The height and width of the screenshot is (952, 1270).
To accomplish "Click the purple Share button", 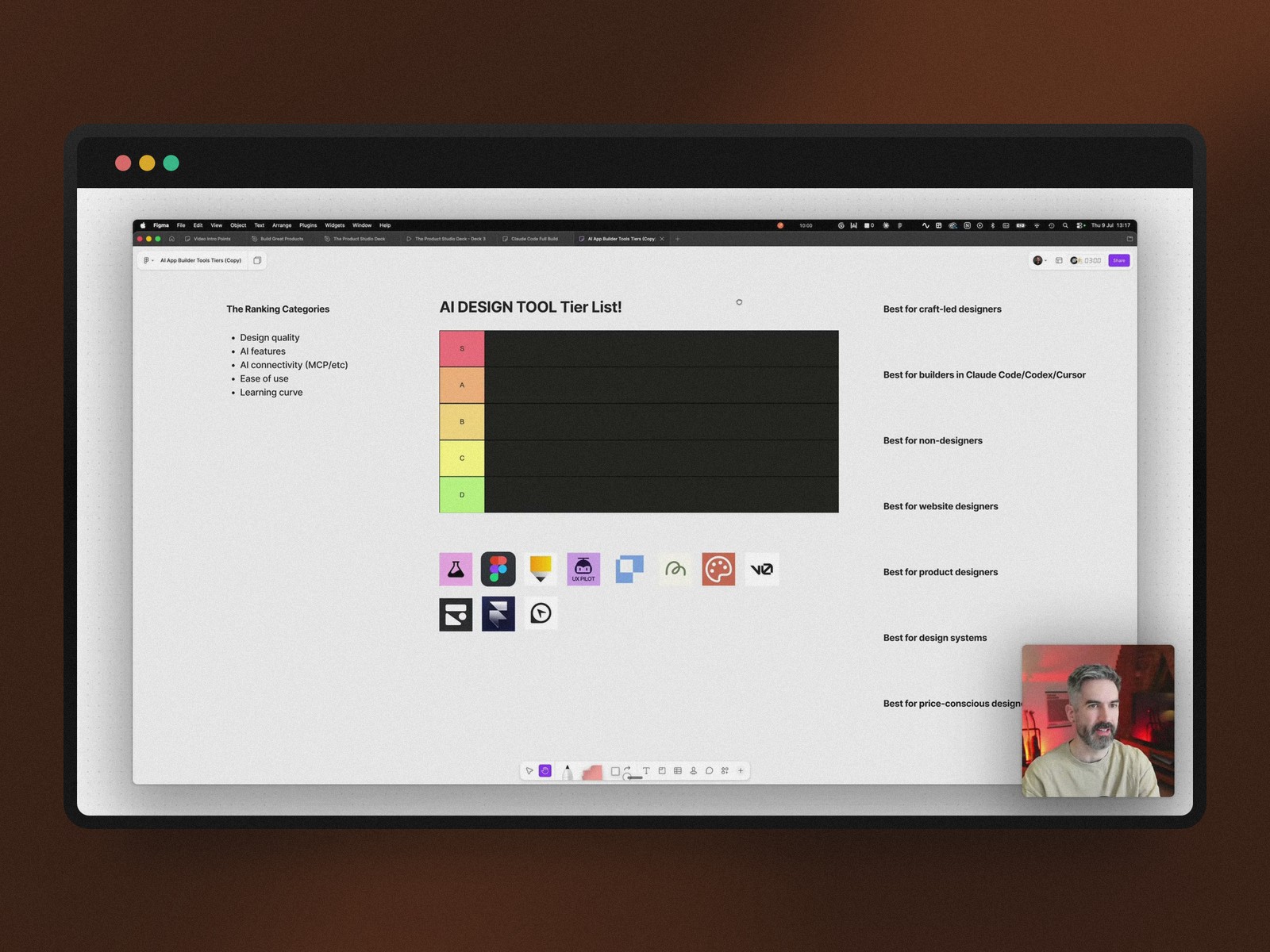I will point(1119,260).
